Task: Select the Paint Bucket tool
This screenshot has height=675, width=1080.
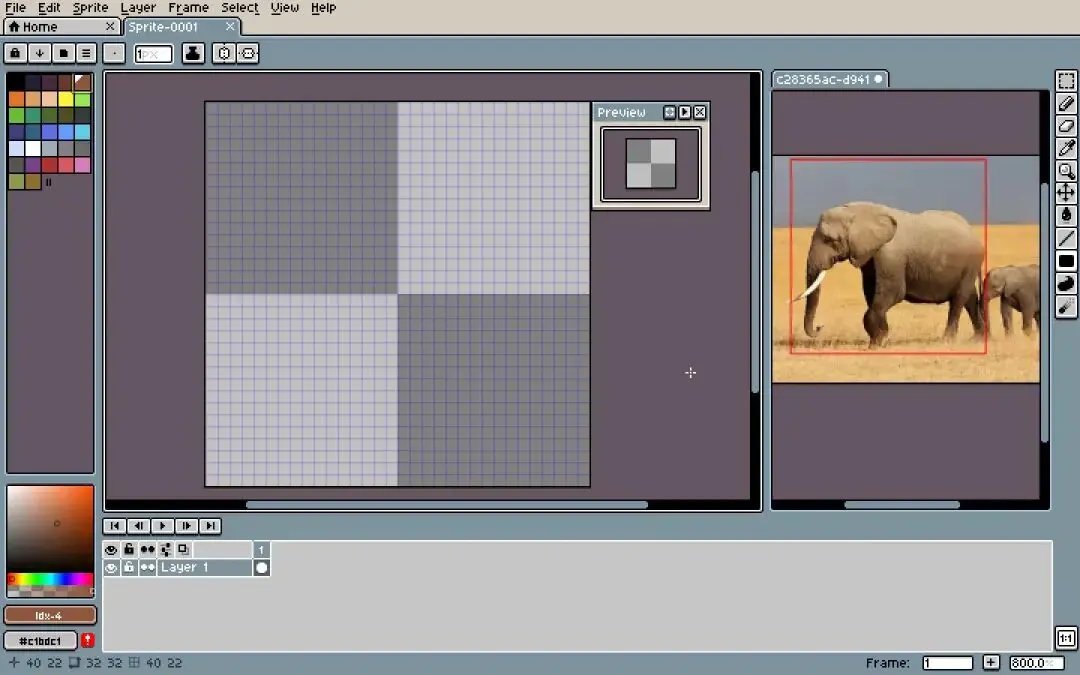Action: click(1066, 216)
